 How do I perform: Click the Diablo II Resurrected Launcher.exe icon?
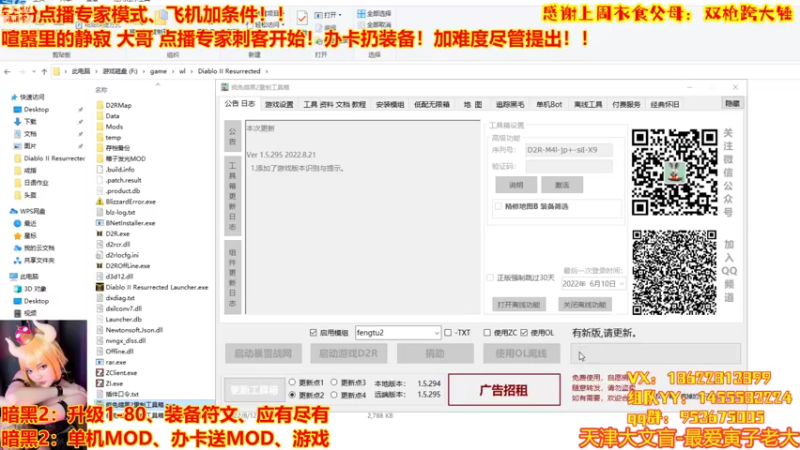coord(99,287)
